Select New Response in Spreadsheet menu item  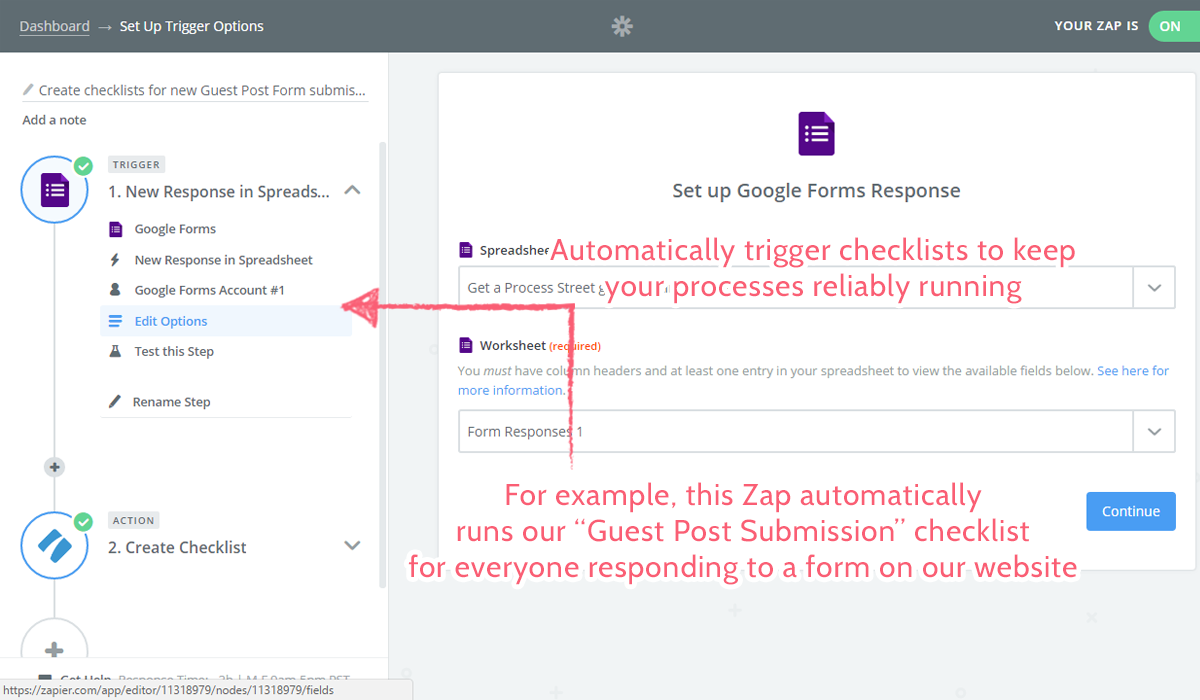point(224,260)
